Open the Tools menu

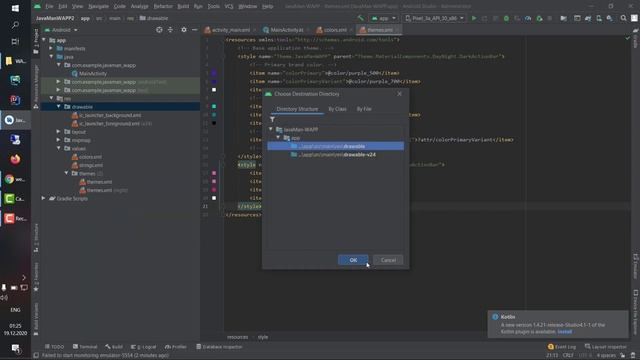click(x=213, y=7)
